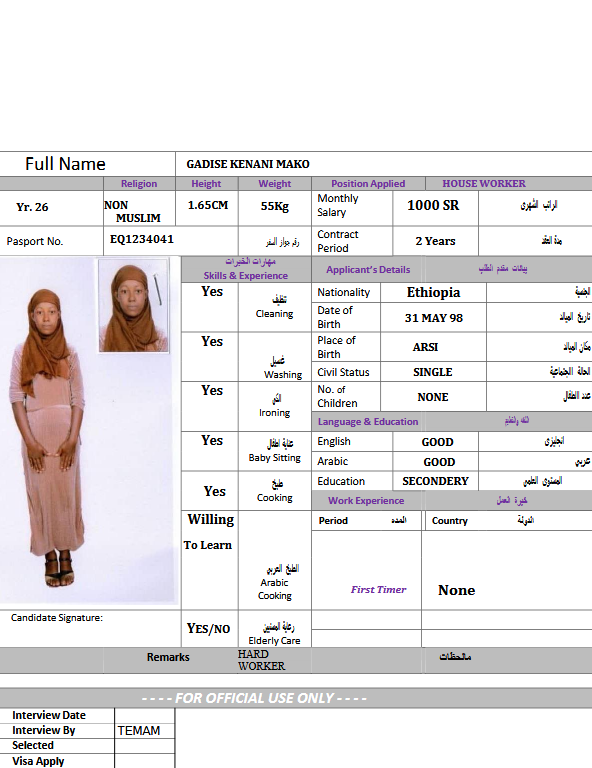Click the education SECONDERY value

[435, 481]
